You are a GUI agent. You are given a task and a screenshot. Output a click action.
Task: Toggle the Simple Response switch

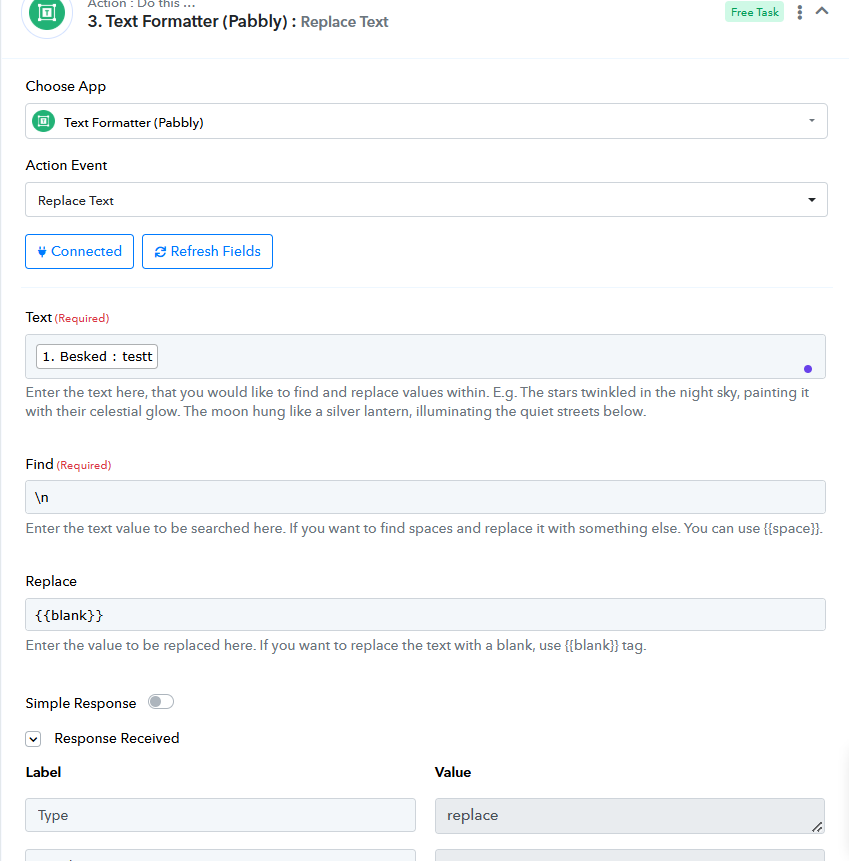161,702
